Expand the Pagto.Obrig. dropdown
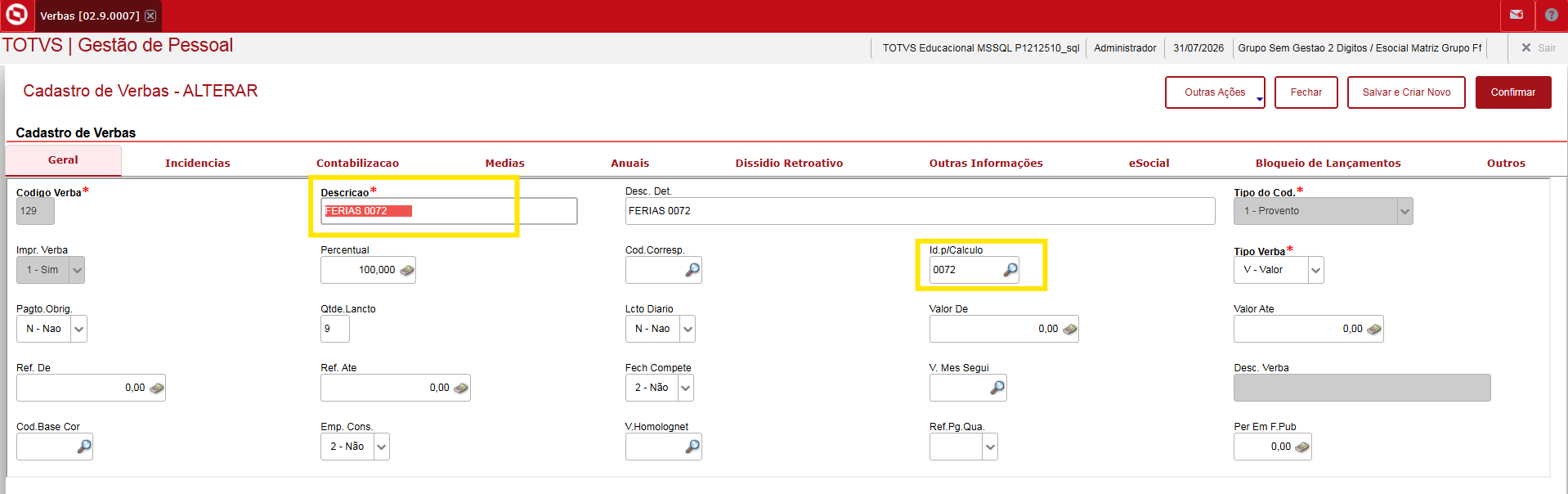Screen dimensions: 1568x494 click(x=78, y=329)
